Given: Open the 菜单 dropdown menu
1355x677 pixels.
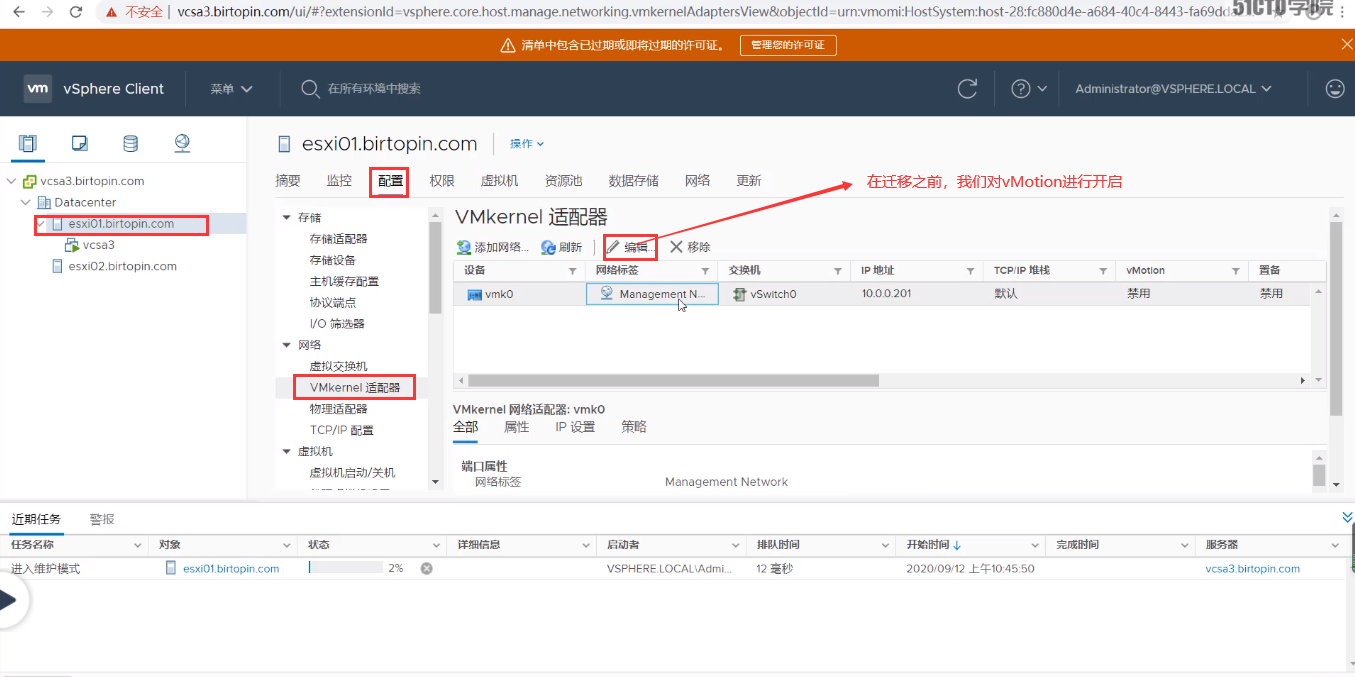Looking at the screenshot, I should 231,88.
